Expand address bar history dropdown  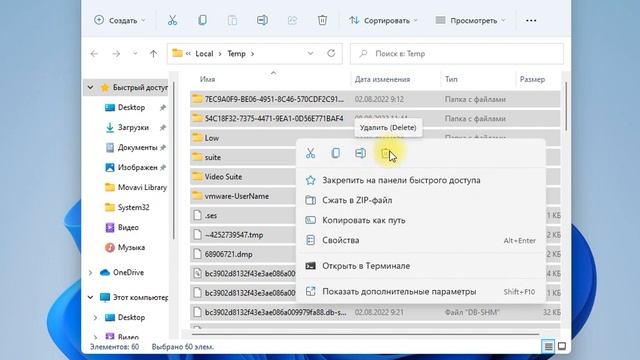(x=310, y=53)
